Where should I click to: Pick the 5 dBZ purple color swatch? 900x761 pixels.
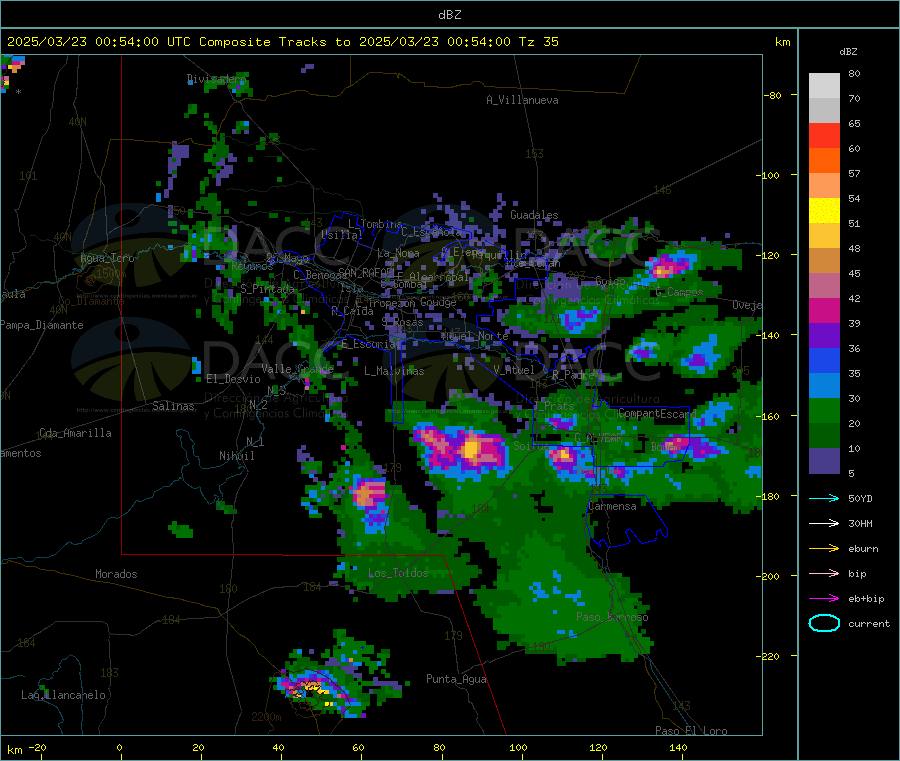[824, 461]
